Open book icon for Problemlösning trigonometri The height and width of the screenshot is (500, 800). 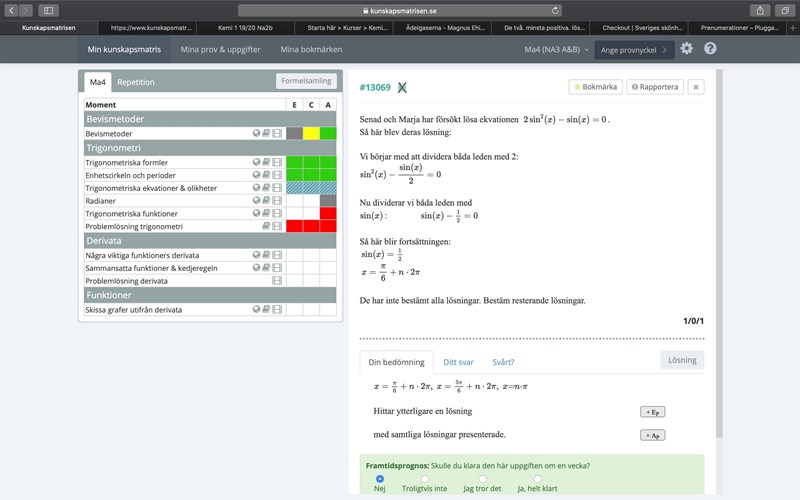point(266,227)
